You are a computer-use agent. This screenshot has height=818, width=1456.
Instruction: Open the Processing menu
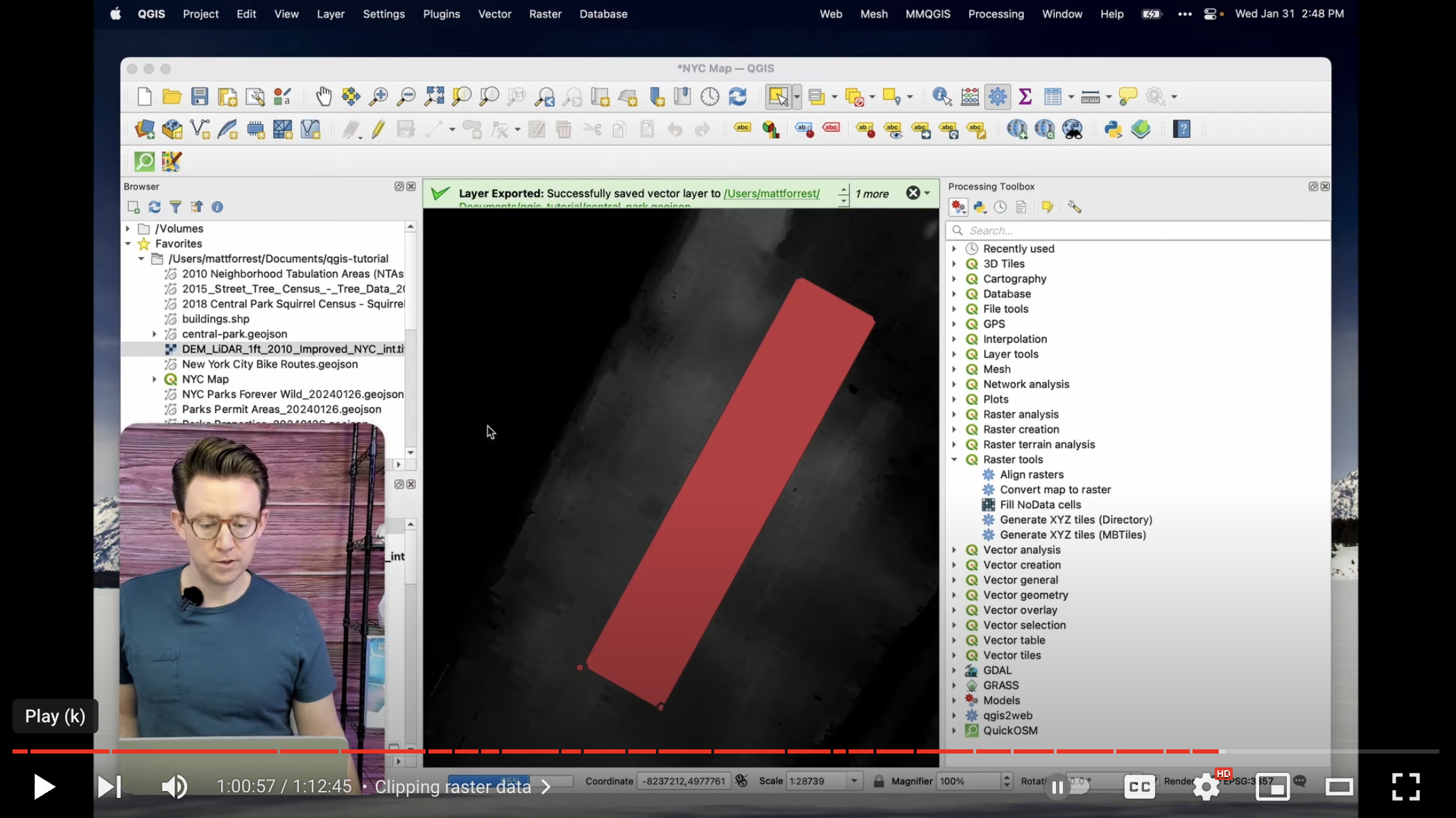pos(996,14)
